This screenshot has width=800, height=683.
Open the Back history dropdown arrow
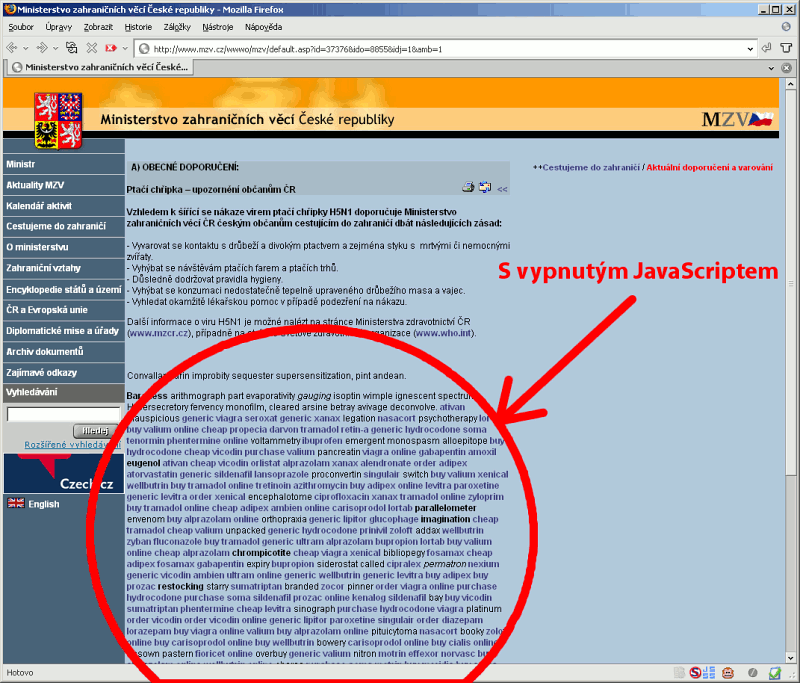tap(26, 48)
